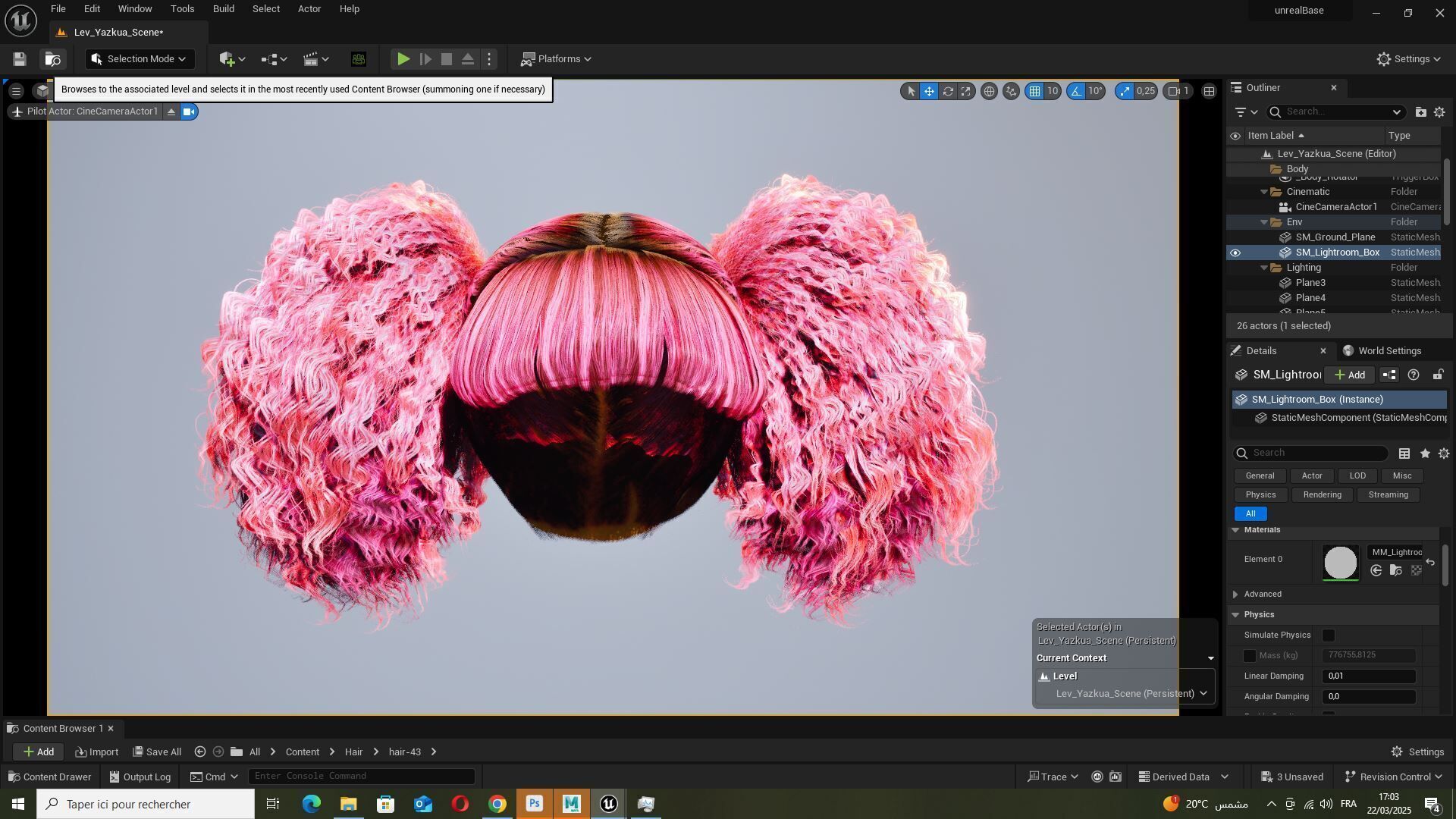Open the Build menu
This screenshot has height=819, width=1456.
click(x=223, y=9)
